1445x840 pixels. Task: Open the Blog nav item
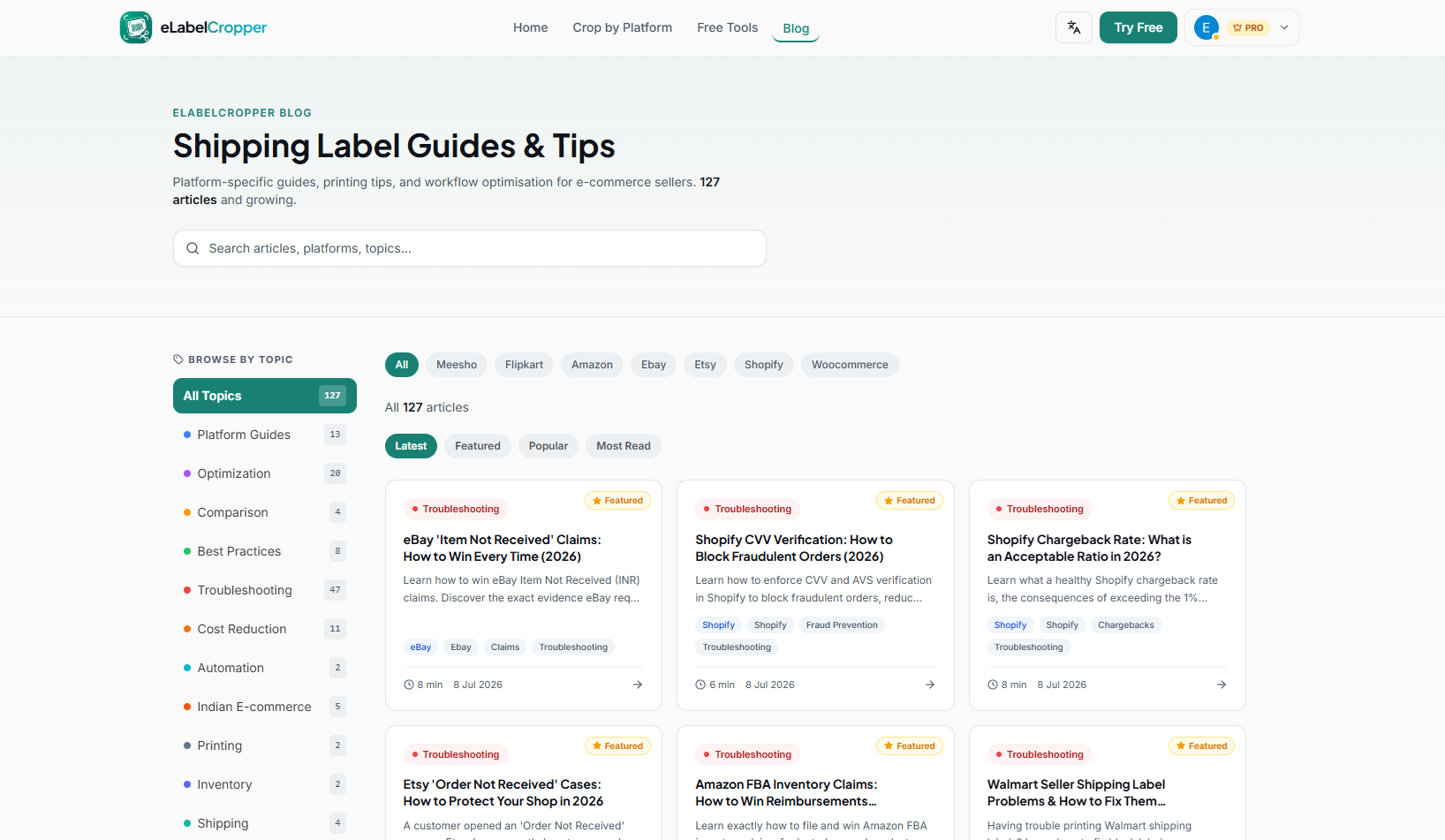(796, 28)
